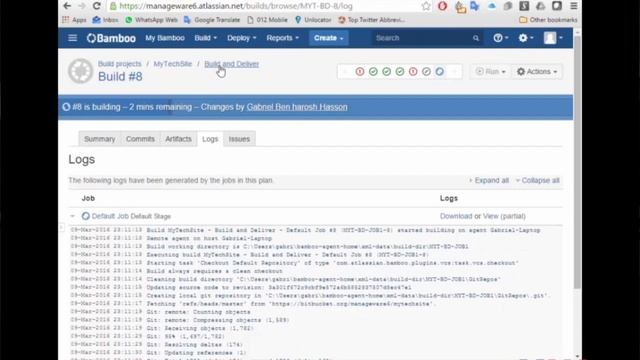
Task: Open the administration gear menu
Action: [x=525, y=38]
